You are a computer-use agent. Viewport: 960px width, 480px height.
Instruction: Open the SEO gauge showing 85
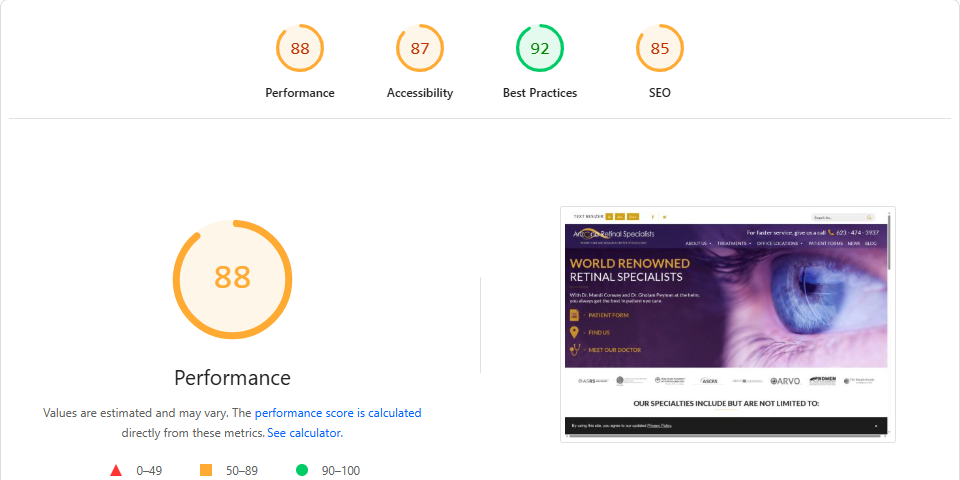pos(660,48)
